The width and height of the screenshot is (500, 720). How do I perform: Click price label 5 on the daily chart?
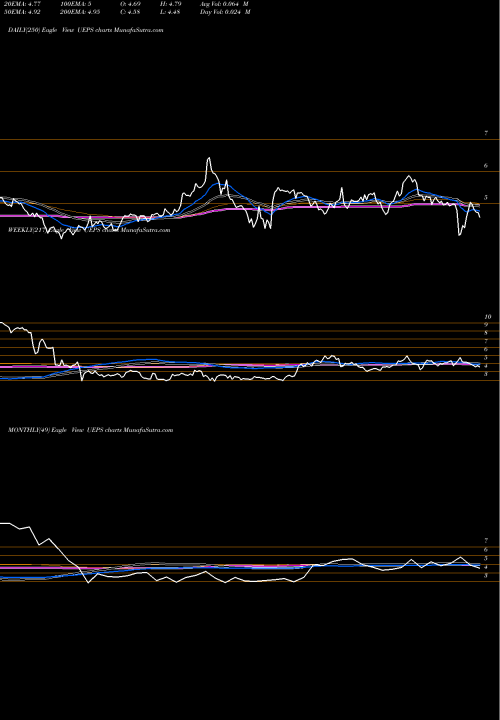click(486, 198)
